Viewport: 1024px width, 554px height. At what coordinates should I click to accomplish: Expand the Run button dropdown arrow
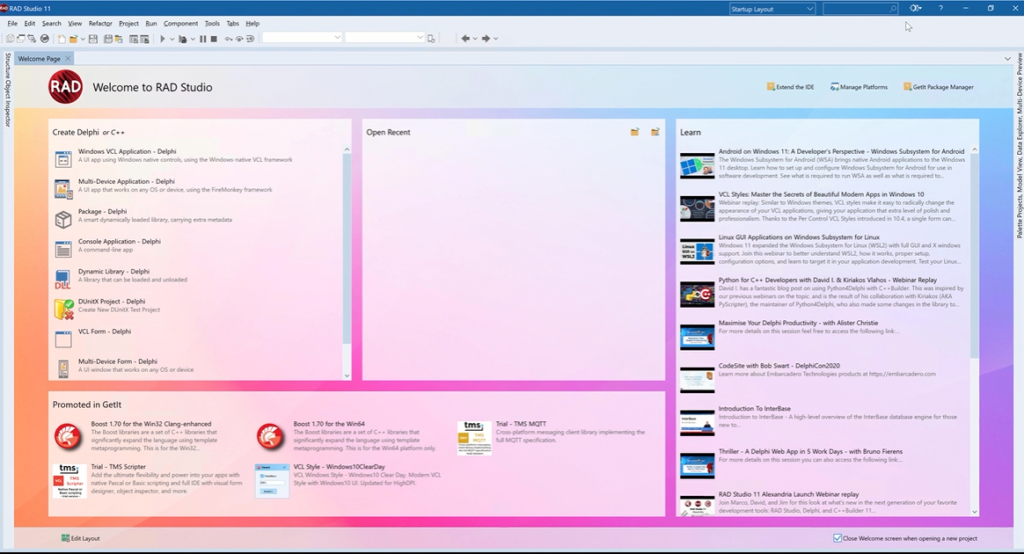(x=172, y=39)
